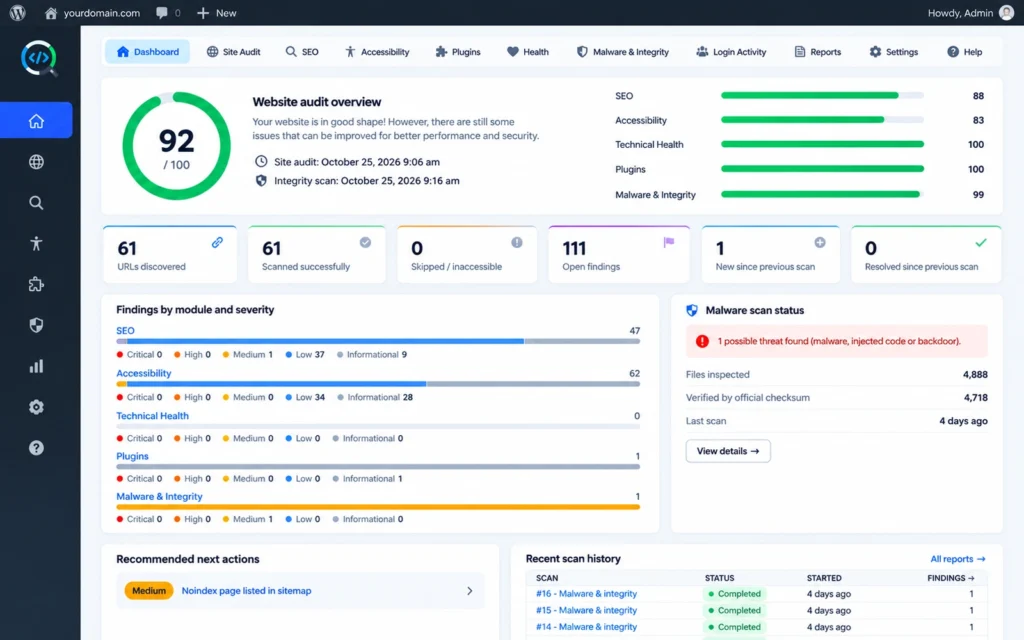Click check icon on Resolved since previous scan card
This screenshot has width=1024, height=640.
pos(981,242)
